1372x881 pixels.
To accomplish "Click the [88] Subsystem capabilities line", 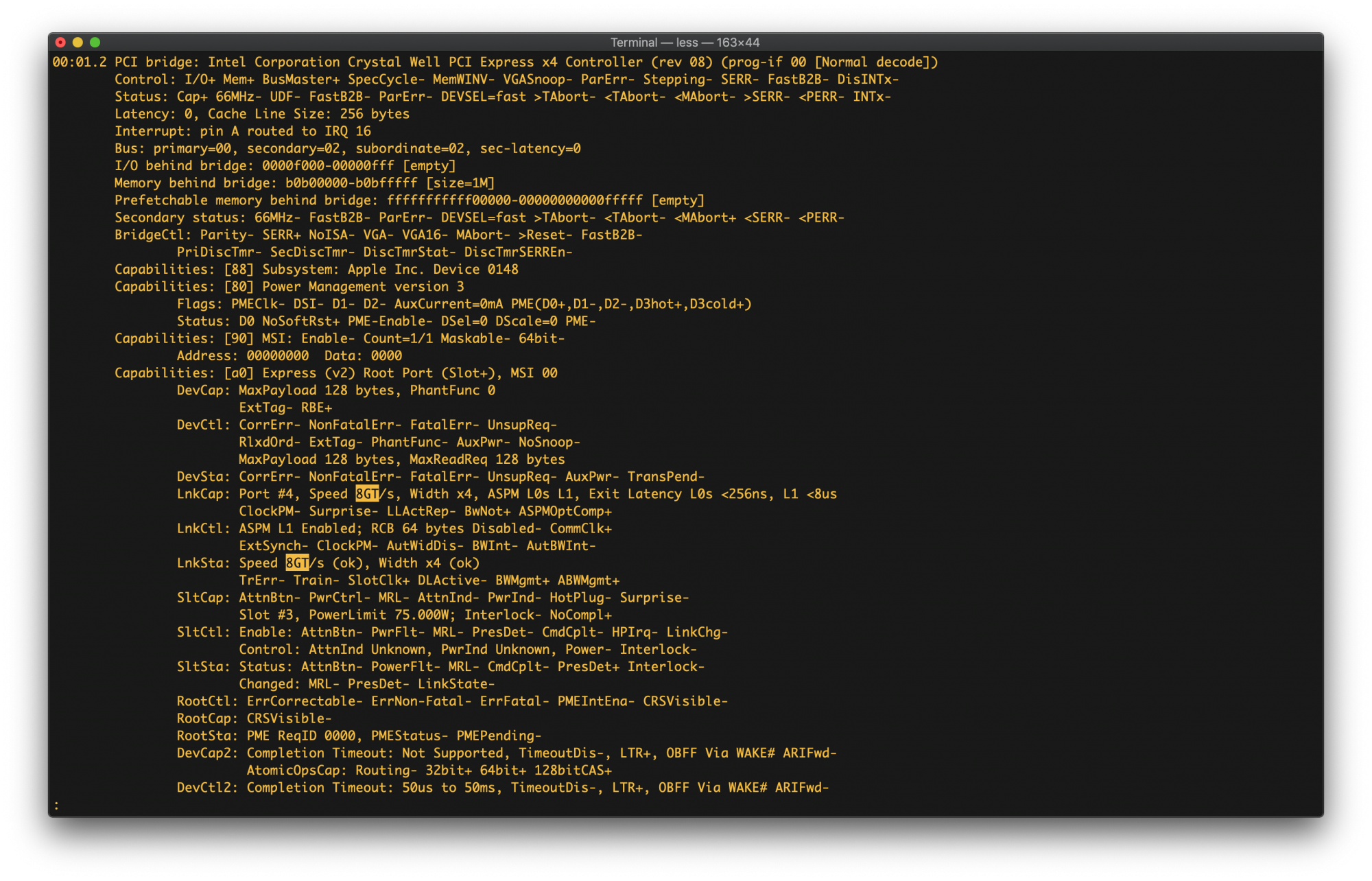I will coord(316,269).
